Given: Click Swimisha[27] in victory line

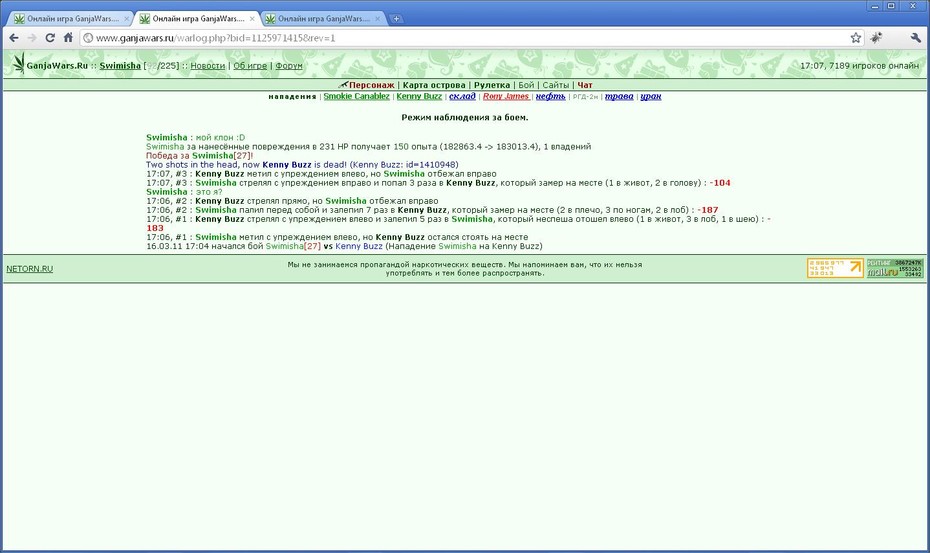Looking at the screenshot, I should point(222,155).
